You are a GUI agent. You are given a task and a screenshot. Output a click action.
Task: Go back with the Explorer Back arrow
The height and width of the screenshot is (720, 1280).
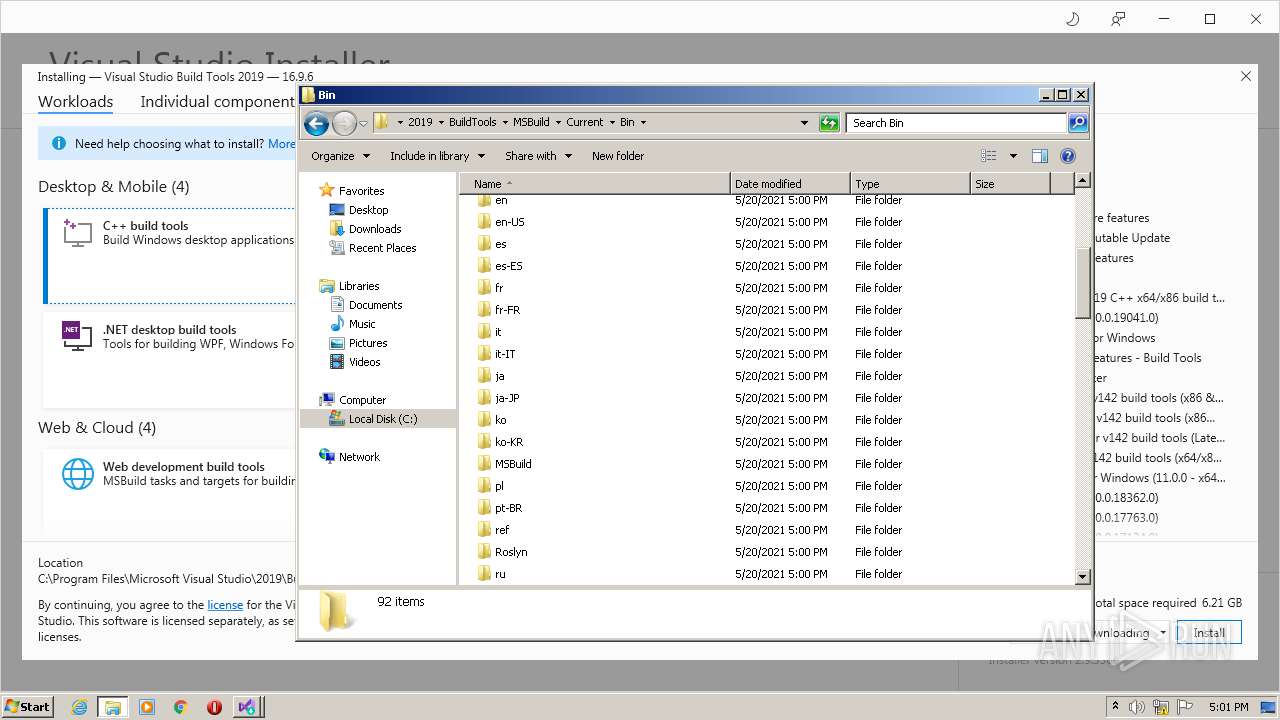316,123
